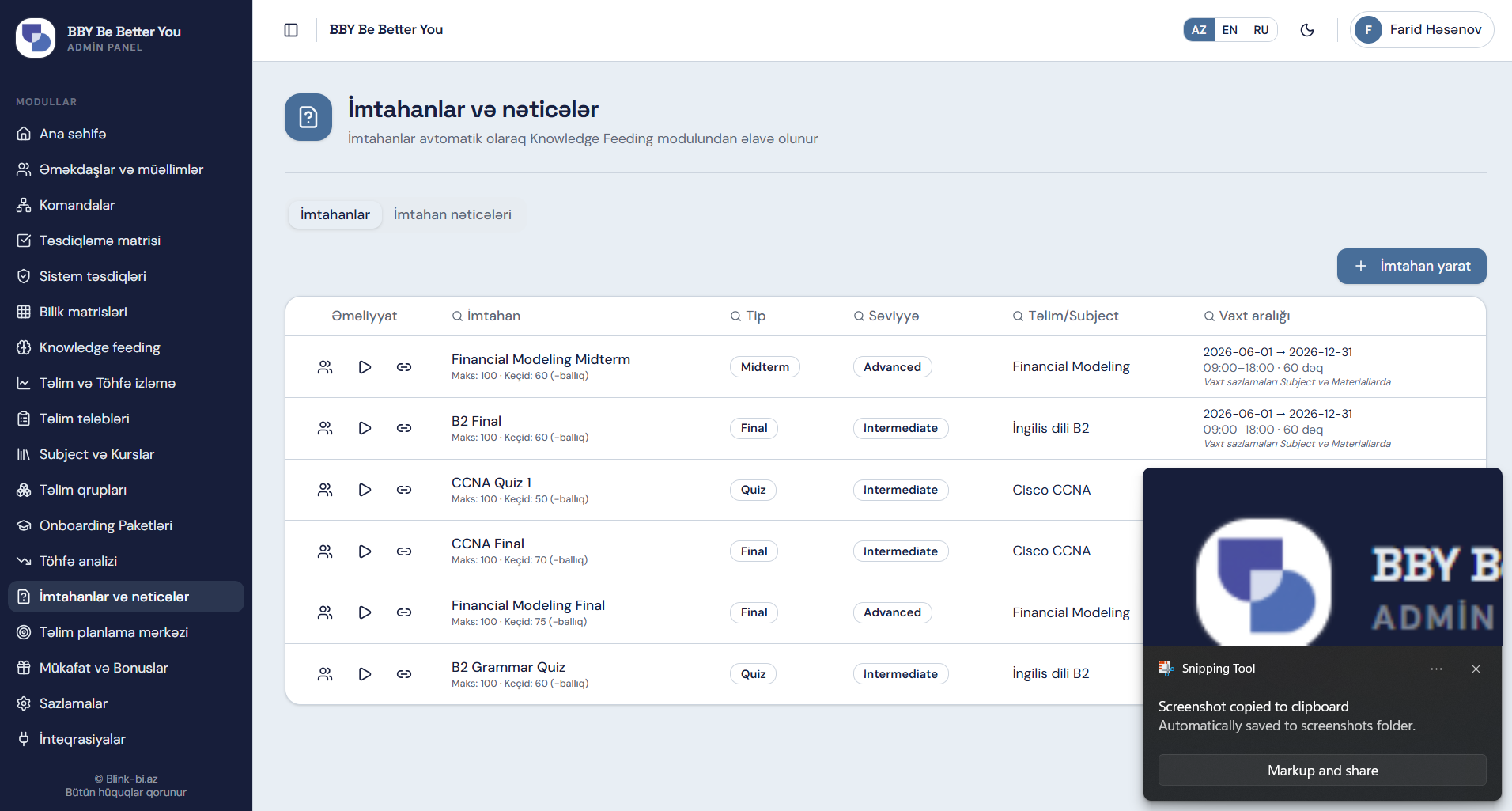Switch language to EN
The width and height of the screenshot is (1512, 811).
[x=1230, y=30]
